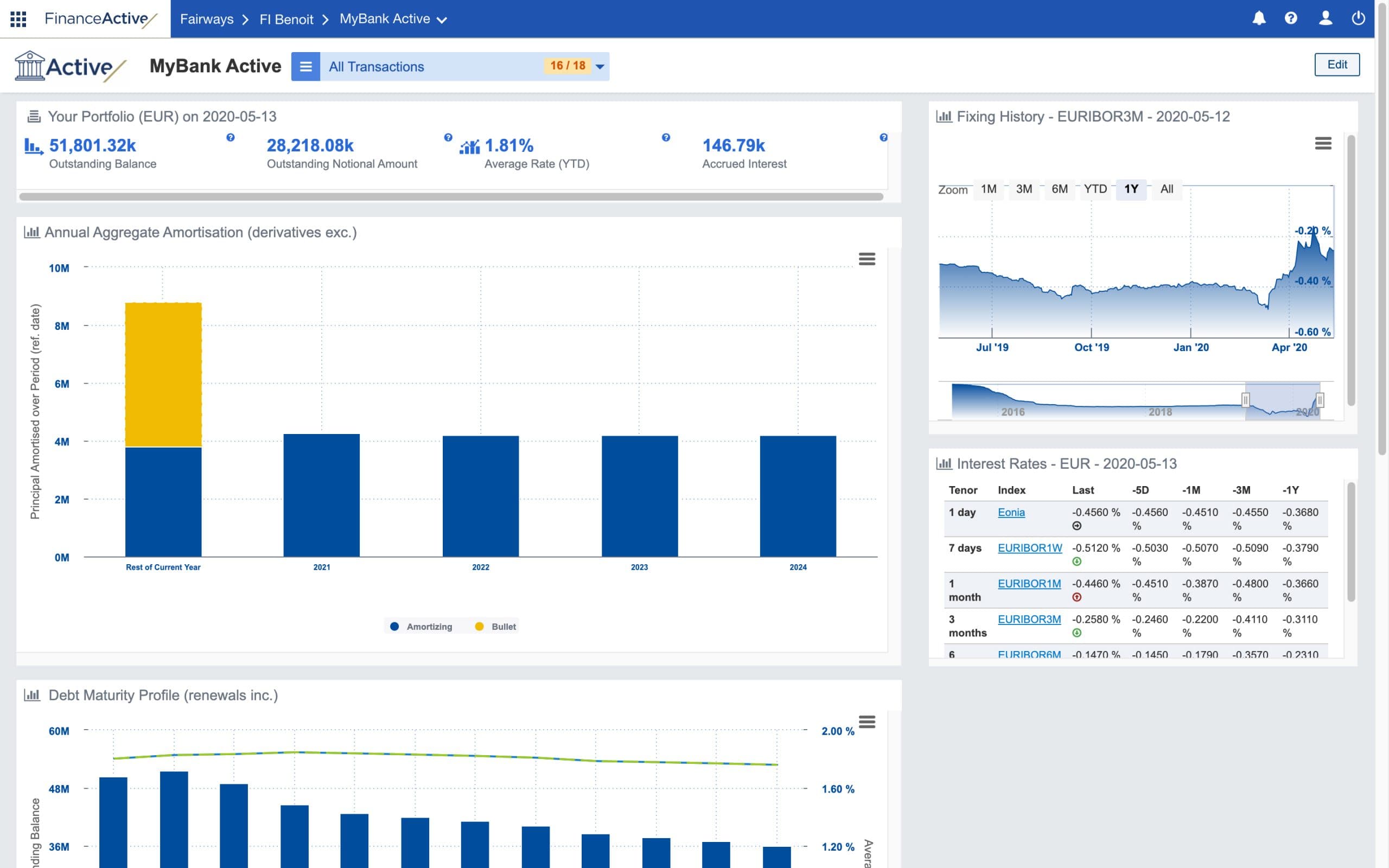This screenshot has height=868, width=1389.
Task: Click the Edit button top right
Action: point(1337,64)
